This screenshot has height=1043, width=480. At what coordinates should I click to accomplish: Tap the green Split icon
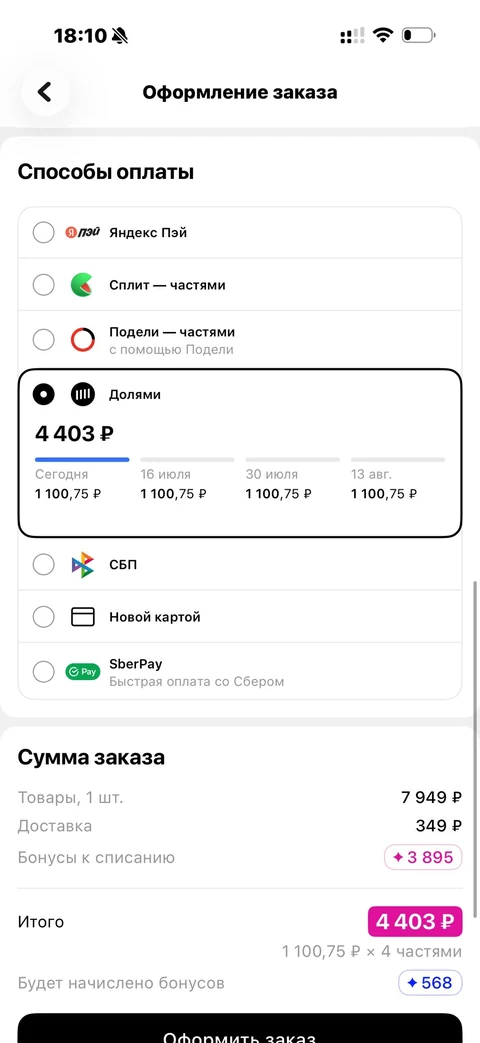pyautogui.click(x=82, y=285)
